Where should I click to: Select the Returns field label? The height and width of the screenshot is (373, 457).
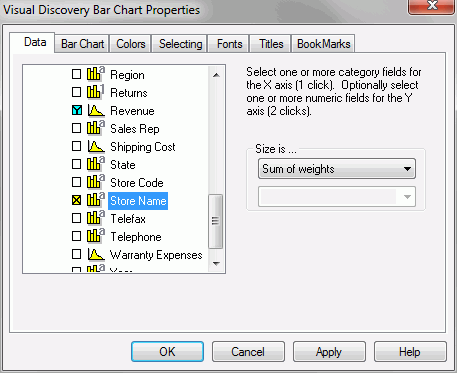[x=129, y=92]
